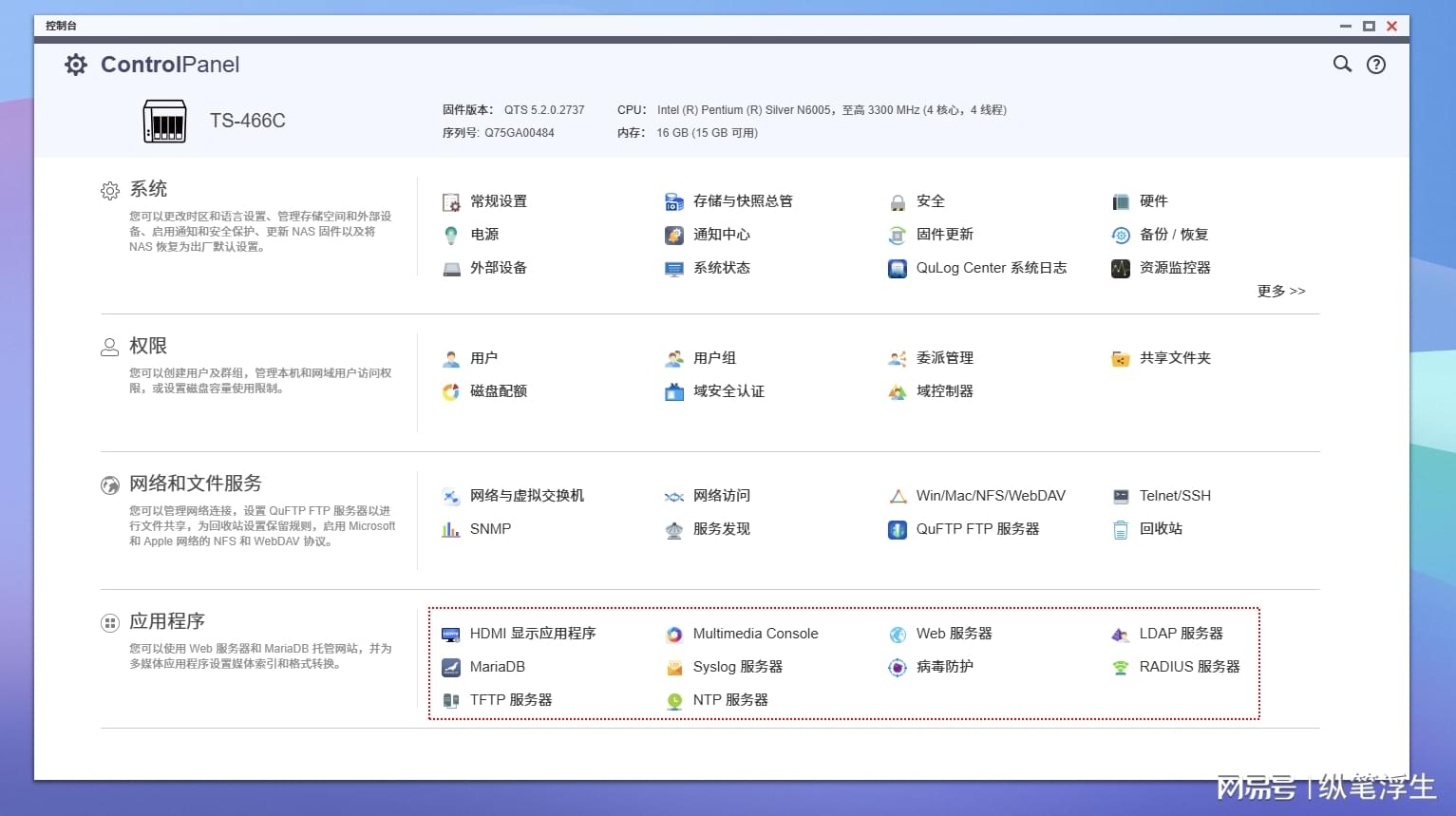
Task: Click the 权限 section person icon
Action: pos(110,348)
